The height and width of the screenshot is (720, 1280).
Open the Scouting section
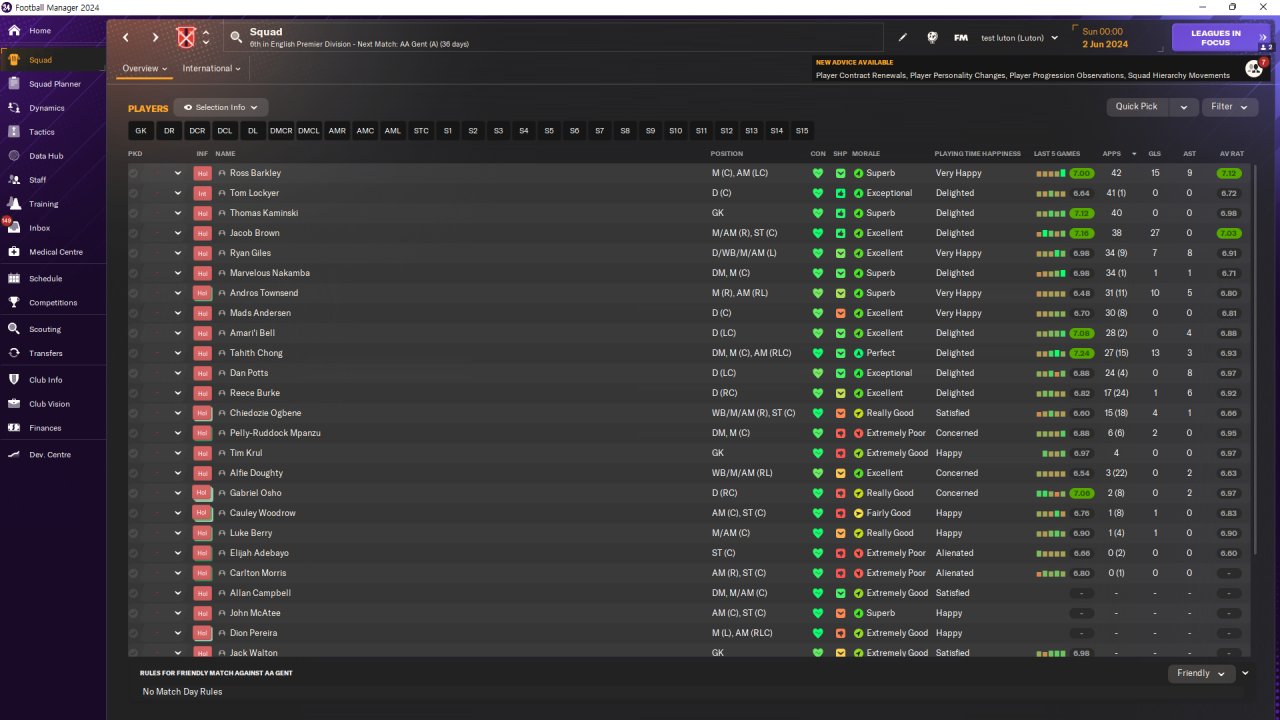pyautogui.click(x=45, y=329)
